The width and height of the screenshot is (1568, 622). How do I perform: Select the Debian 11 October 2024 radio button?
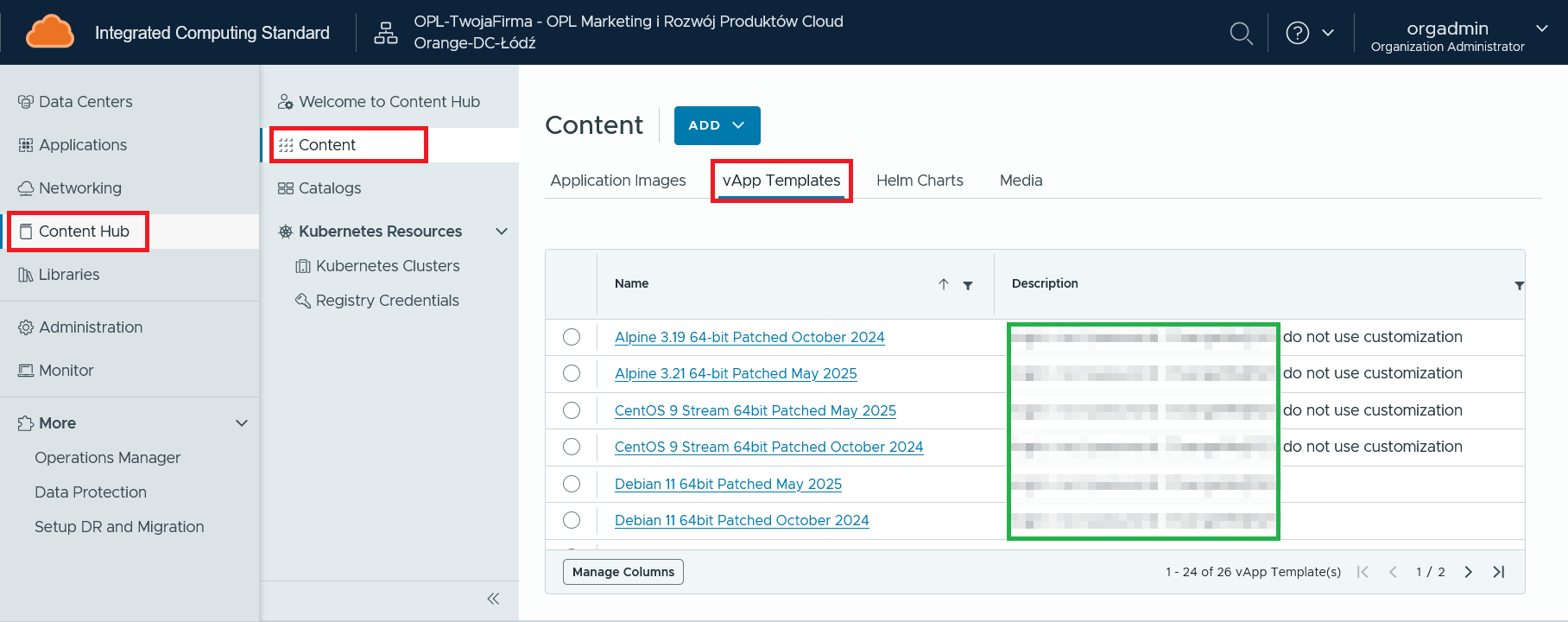point(572,520)
